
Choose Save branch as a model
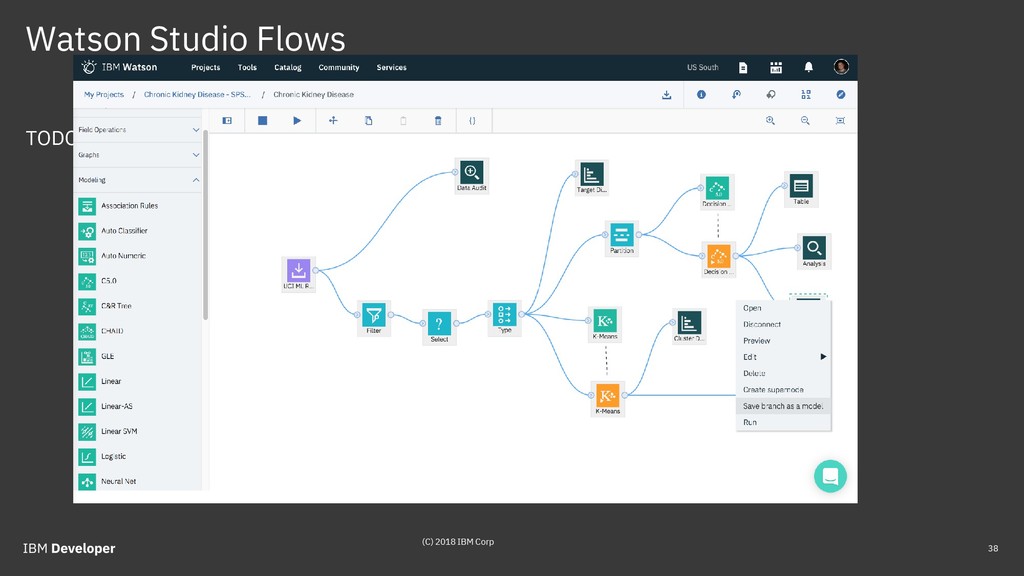pos(784,406)
